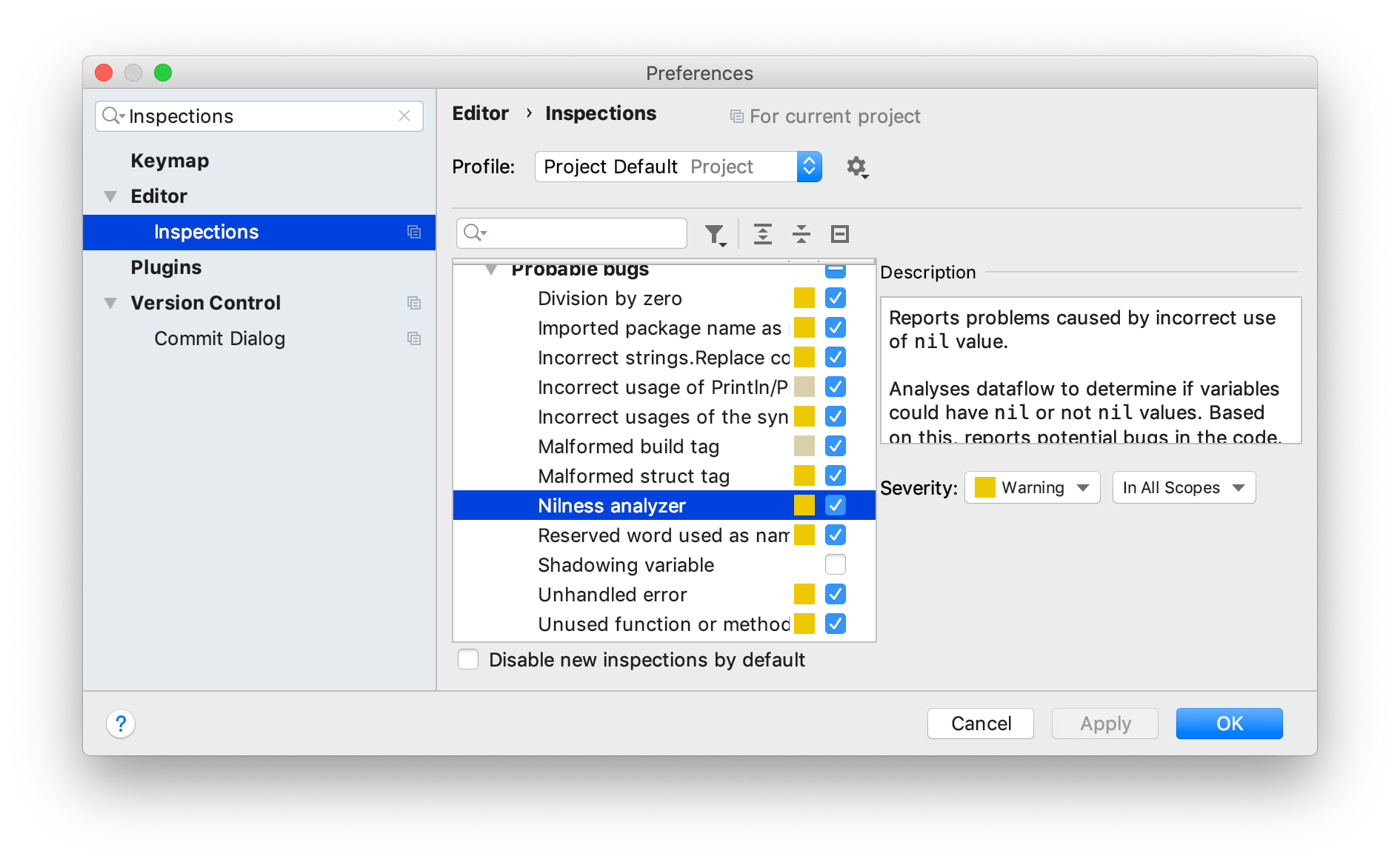Click the Apply button

click(1104, 724)
